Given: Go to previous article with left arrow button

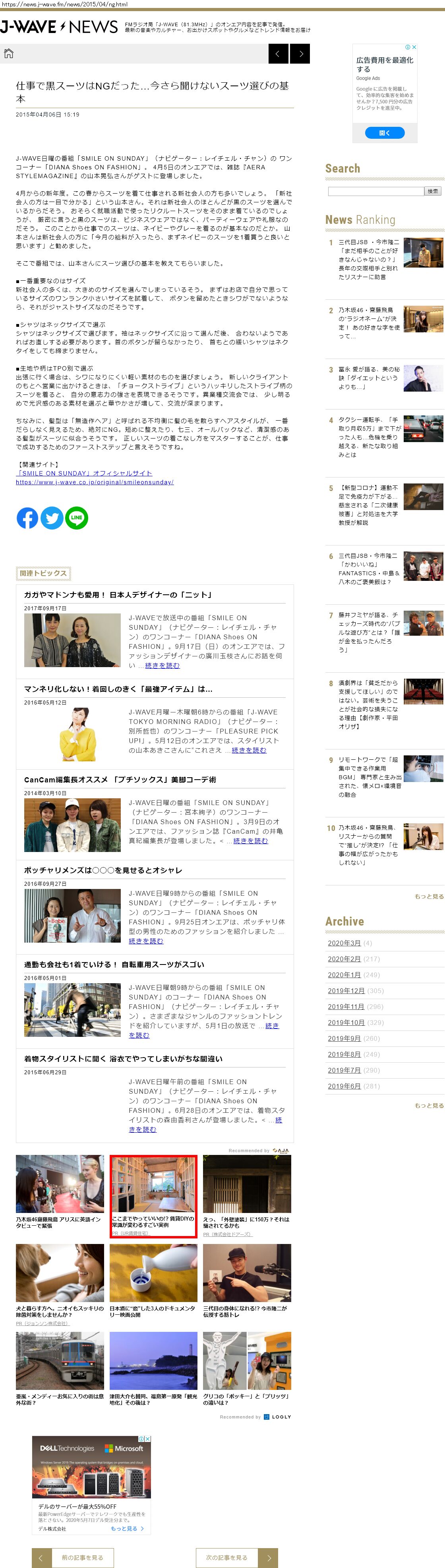Looking at the screenshot, I should click(279, 54).
